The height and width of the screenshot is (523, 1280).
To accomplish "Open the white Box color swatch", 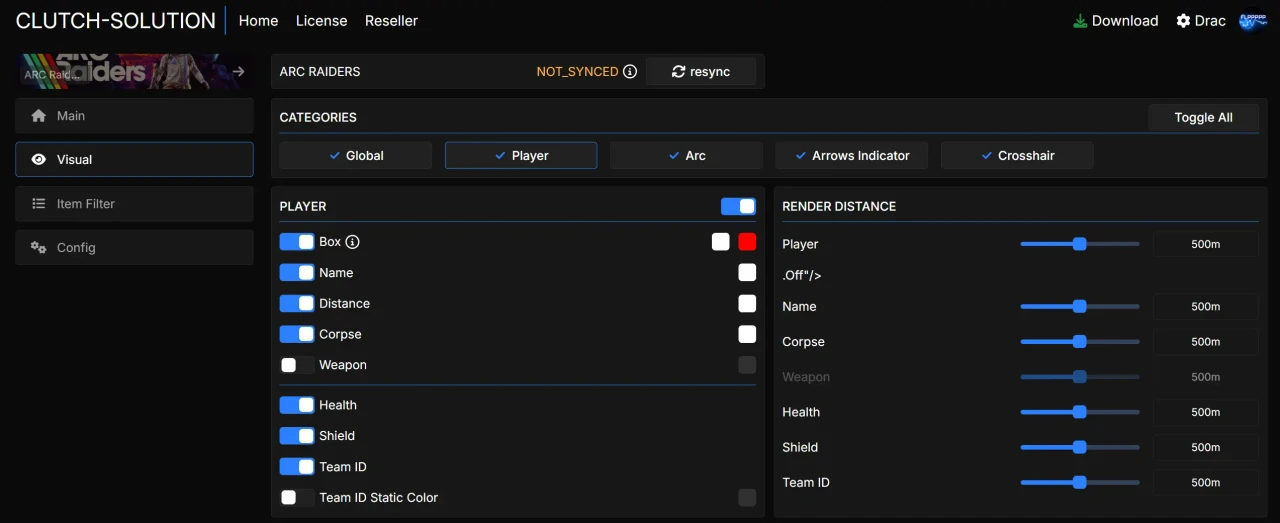I will 721,242.
